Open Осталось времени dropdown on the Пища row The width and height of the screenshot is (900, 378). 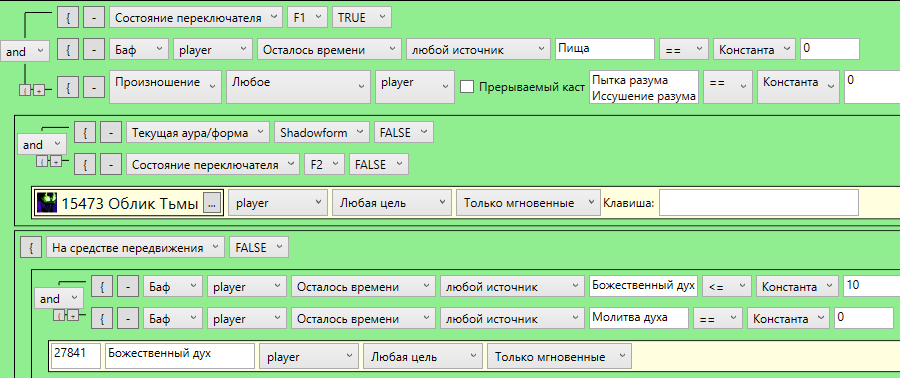tap(329, 50)
